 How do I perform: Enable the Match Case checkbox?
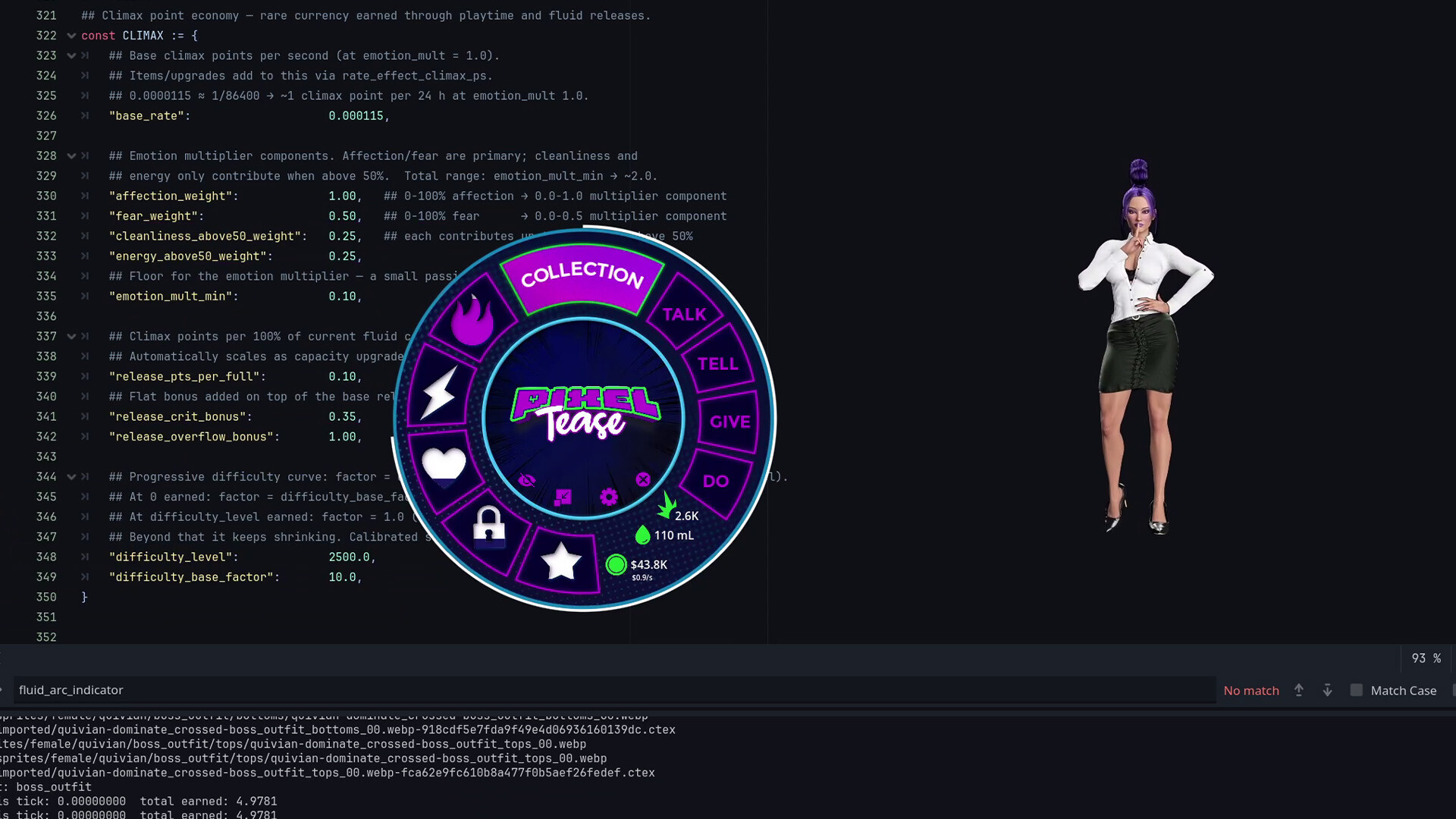(x=1357, y=690)
